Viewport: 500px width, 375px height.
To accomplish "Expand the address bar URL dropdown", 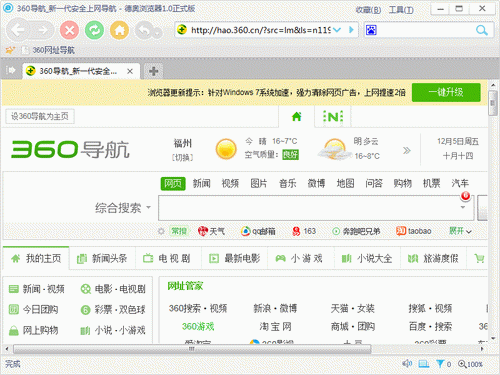I will (x=337, y=30).
